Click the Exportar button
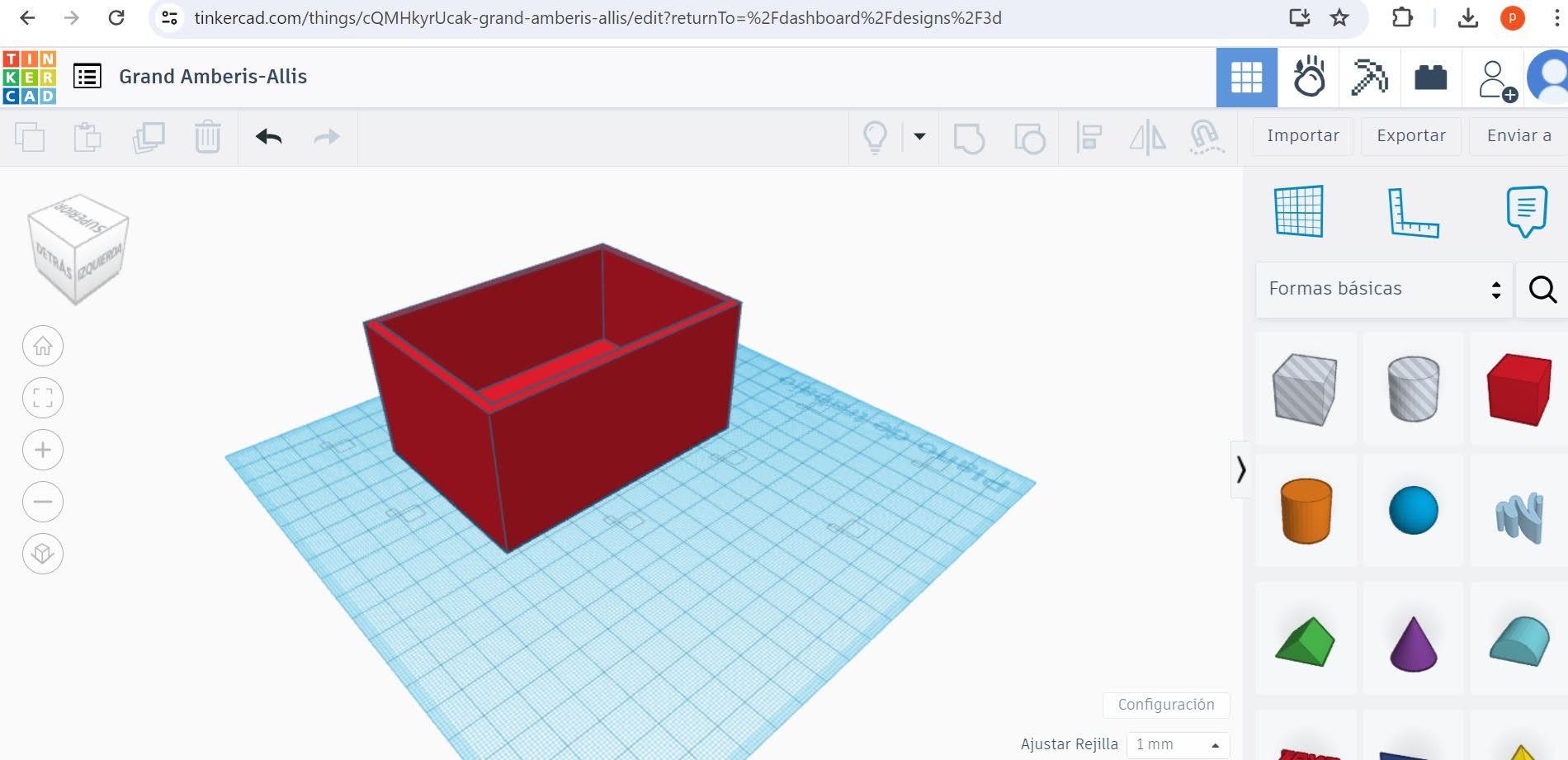Viewport: 1568px width, 760px height. pyautogui.click(x=1411, y=136)
